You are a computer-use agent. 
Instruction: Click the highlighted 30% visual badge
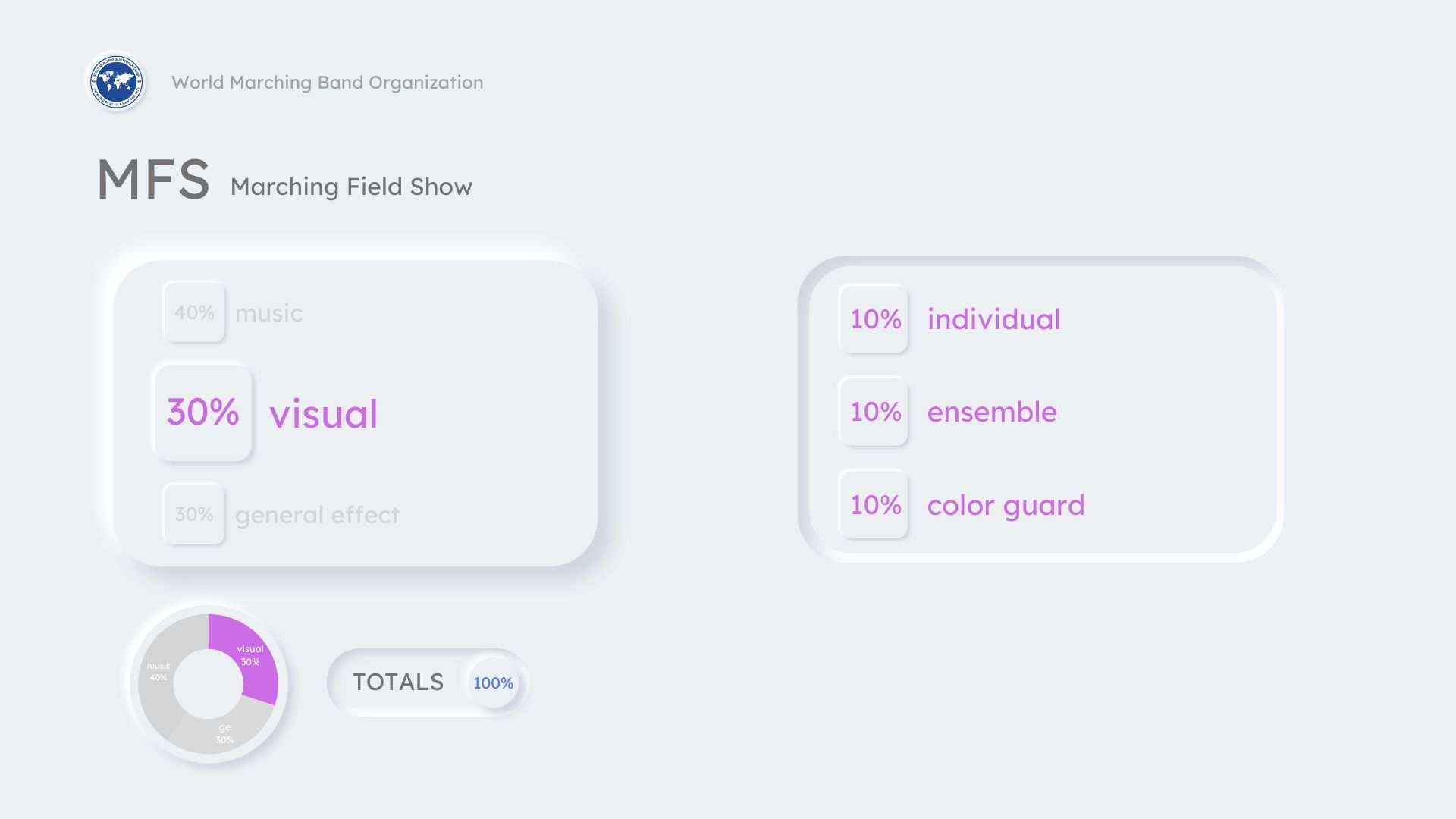coord(202,413)
